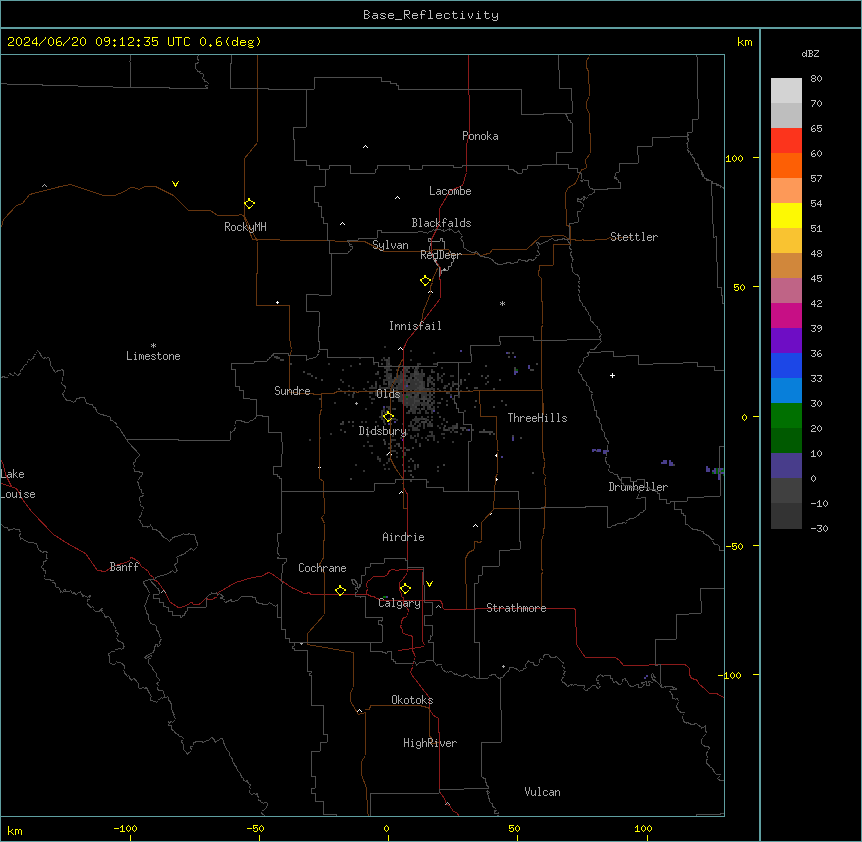This screenshot has width=862, height=842.
Task: Click the Drumheller city label
Action: tap(638, 487)
